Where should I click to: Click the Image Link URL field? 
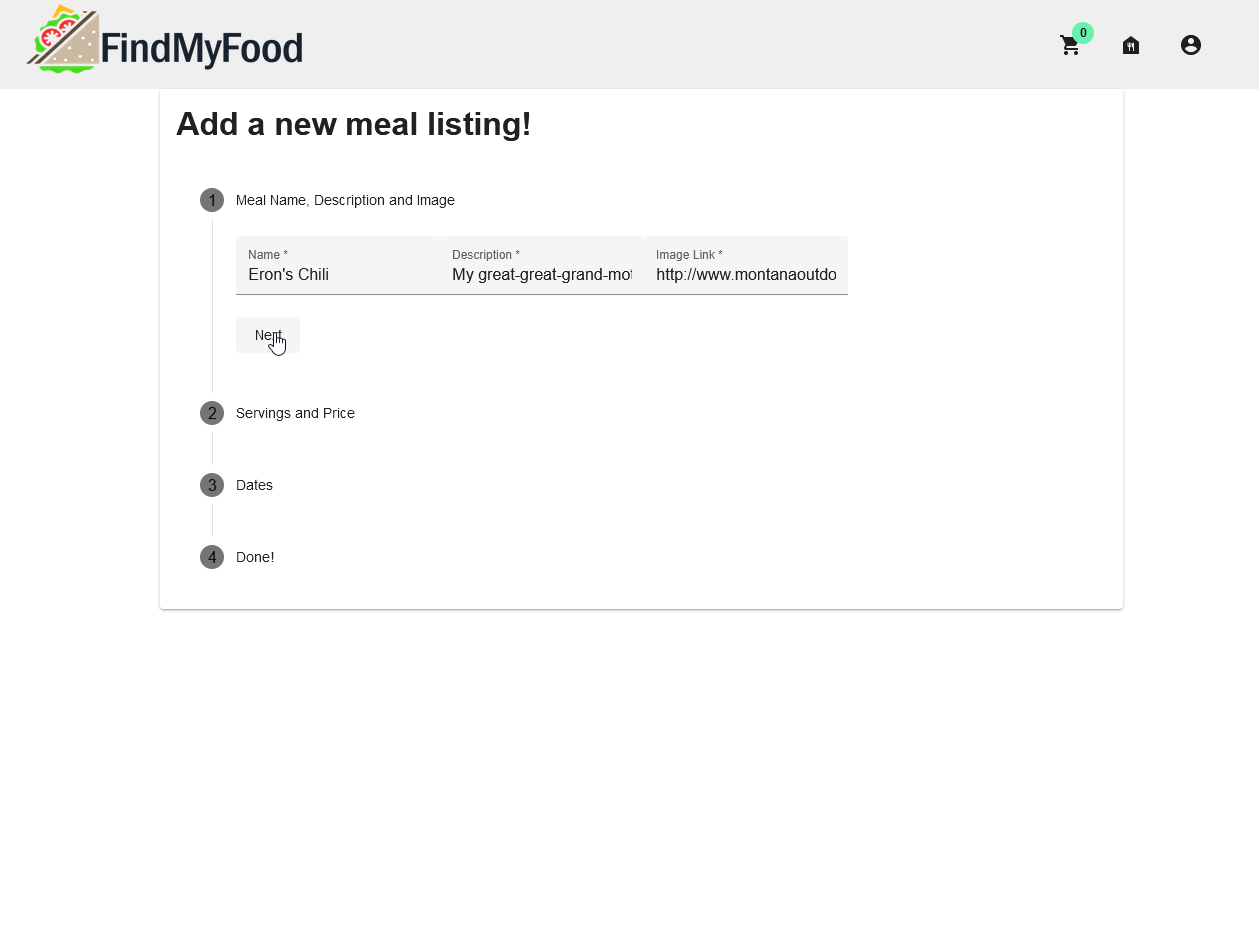click(x=745, y=274)
